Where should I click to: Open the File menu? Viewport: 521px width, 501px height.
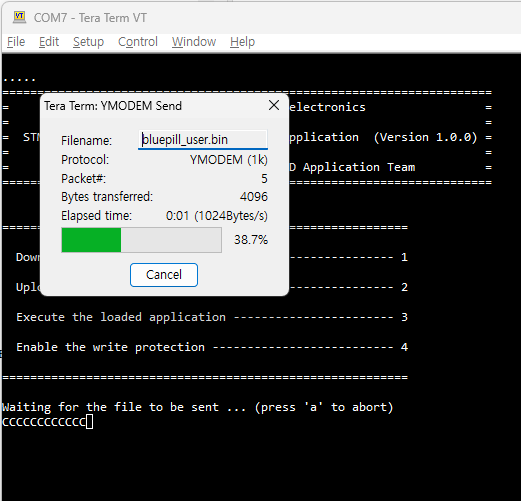coord(16,42)
